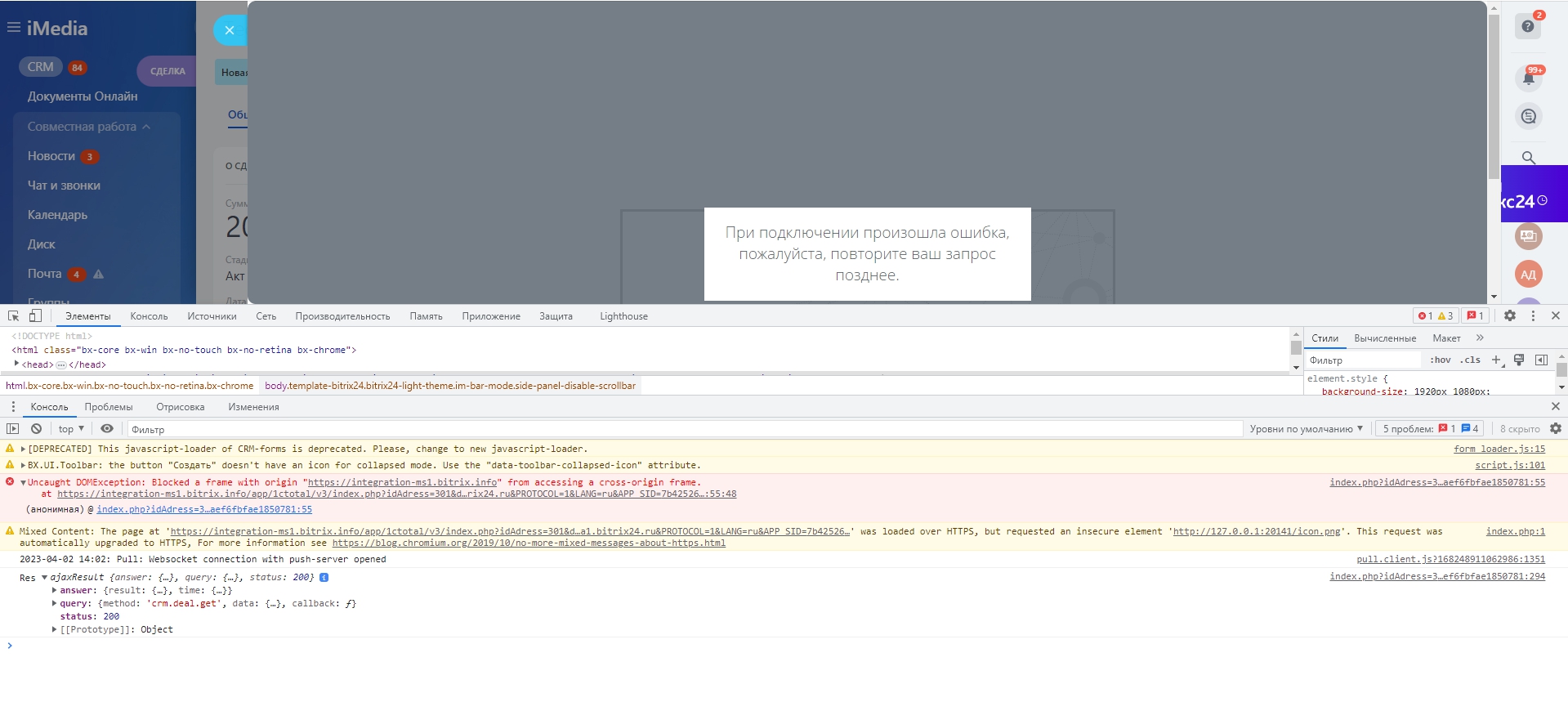The width and height of the screenshot is (1568, 711).
Task: Open the 'Проблемы' drawer tab
Action: tap(109, 407)
